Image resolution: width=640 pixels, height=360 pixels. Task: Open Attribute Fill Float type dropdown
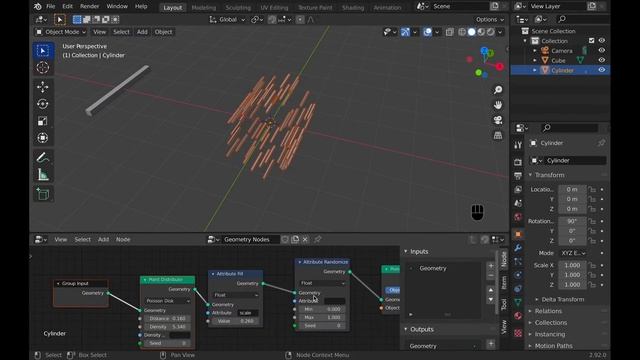point(236,295)
